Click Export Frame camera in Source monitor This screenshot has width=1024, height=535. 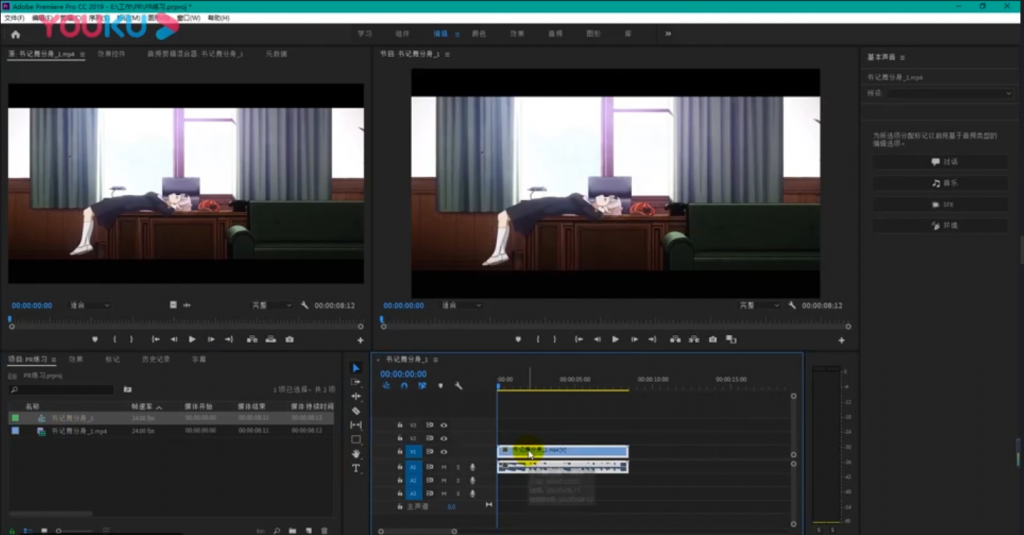click(289, 340)
